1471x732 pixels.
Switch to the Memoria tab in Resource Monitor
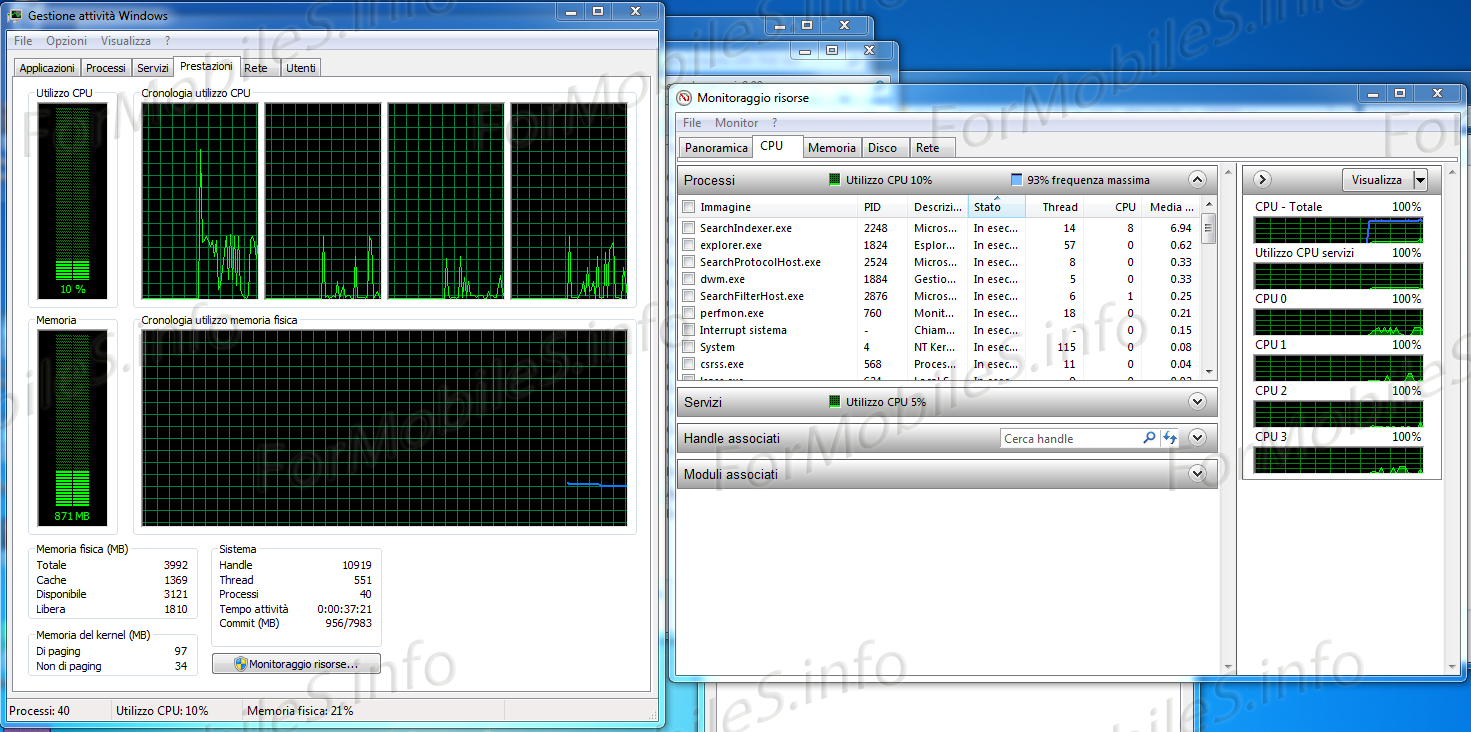tap(831, 148)
